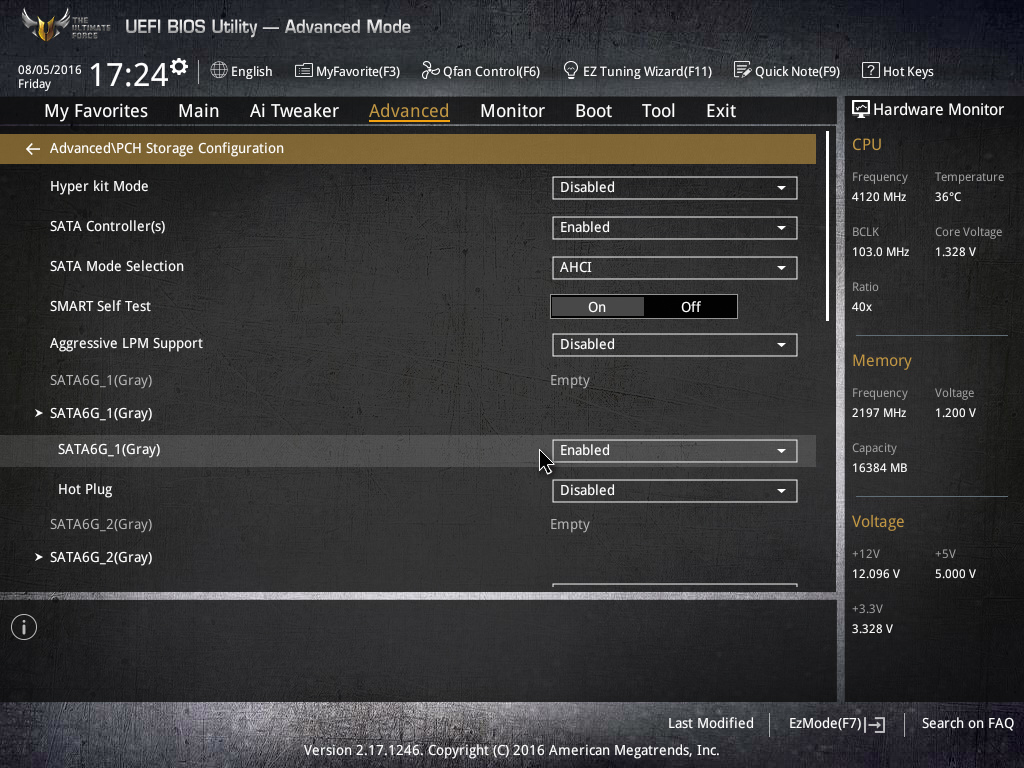Screen dimensions: 1024x768
Task: Open Hot Plug Disabled dropdown
Action: (675, 491)
